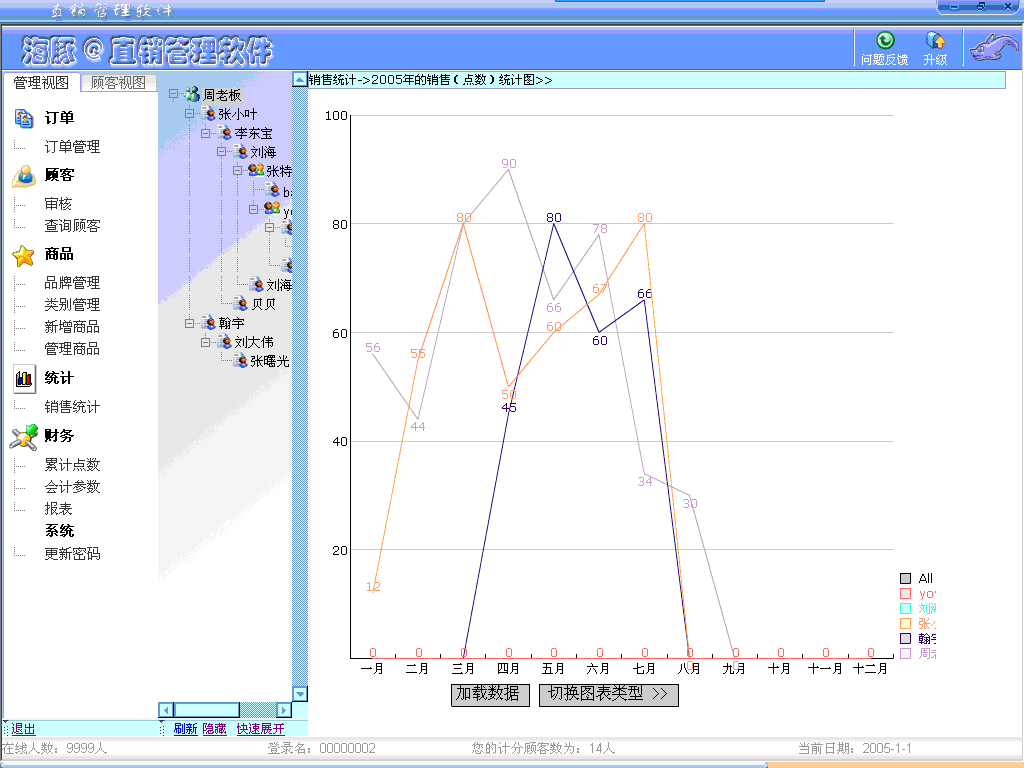Viewport: 1024px width, 768px height.
Task: Click the user icon beside 翰宇
Action: click(x=209, y=323)
